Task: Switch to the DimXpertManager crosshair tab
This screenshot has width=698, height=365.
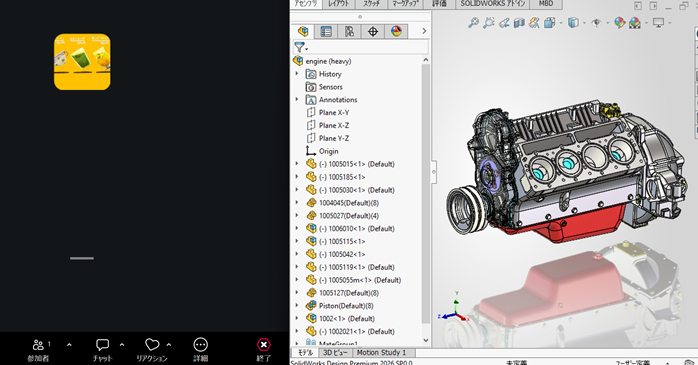Action: pyautogui.click(x=373, y=31)
